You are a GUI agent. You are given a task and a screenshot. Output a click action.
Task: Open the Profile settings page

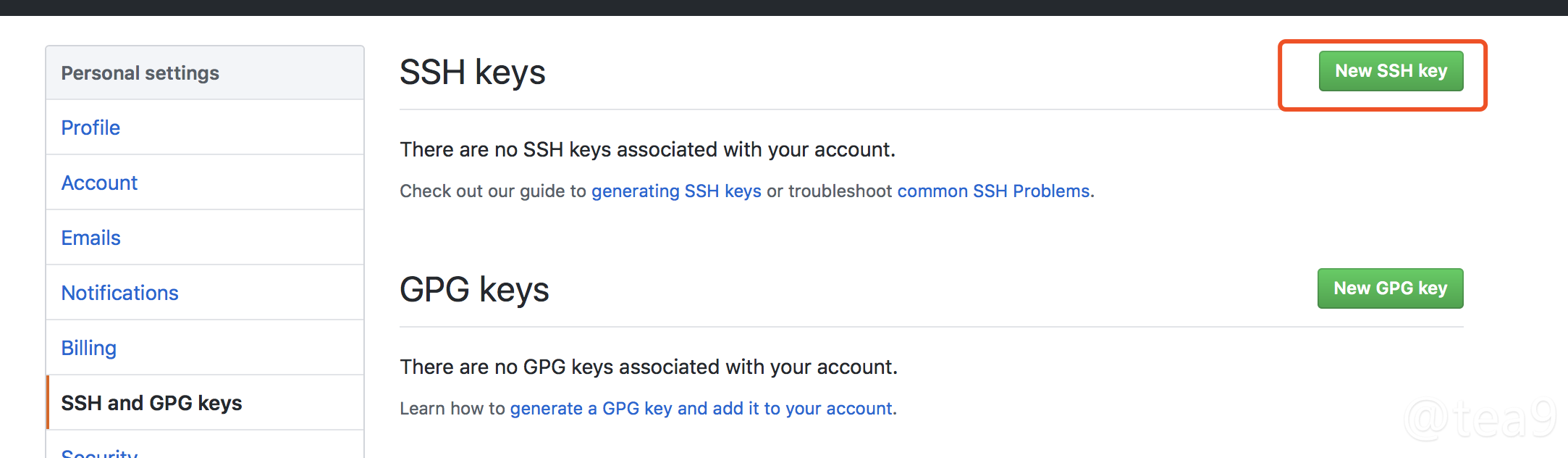tap(90, 128)
